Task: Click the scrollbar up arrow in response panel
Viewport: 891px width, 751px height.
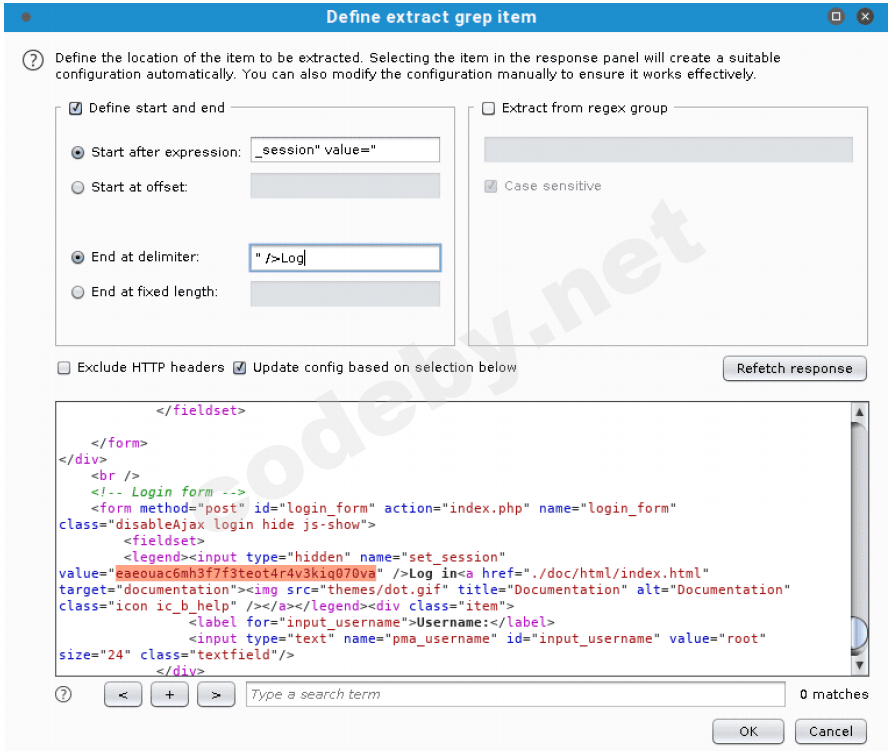Action: pos(859,412)
